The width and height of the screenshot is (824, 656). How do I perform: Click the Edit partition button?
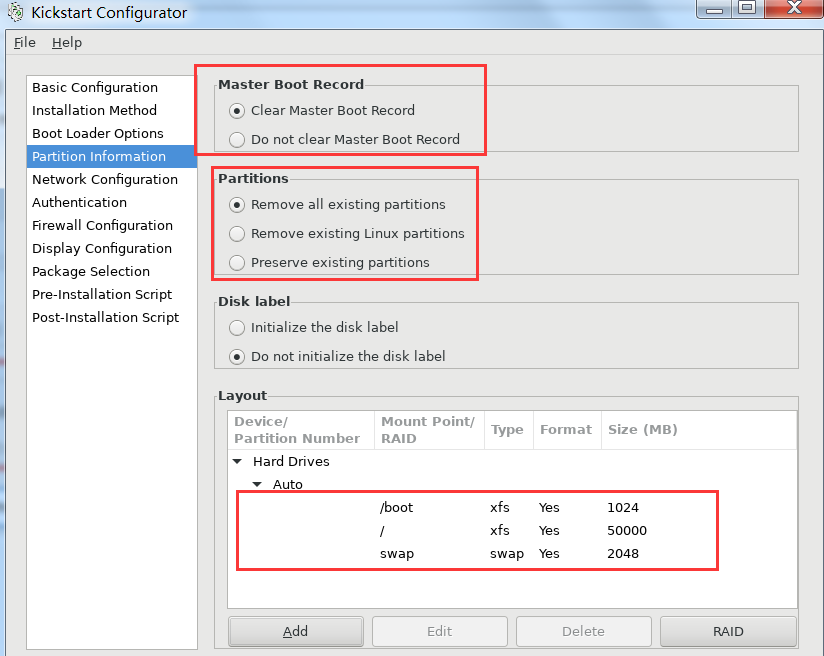coord(440,631)
